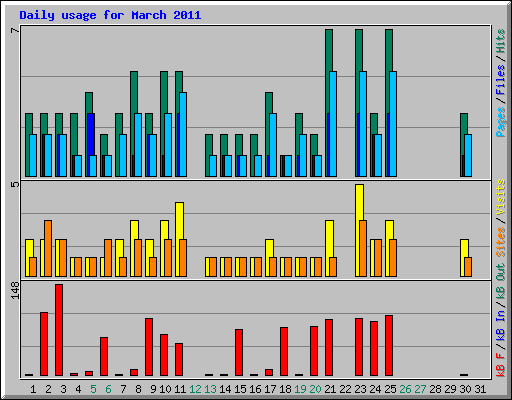This screenshot has width=512, height=400.
Task: Click day label 10 on x-axis
Action: click(165, 389)
